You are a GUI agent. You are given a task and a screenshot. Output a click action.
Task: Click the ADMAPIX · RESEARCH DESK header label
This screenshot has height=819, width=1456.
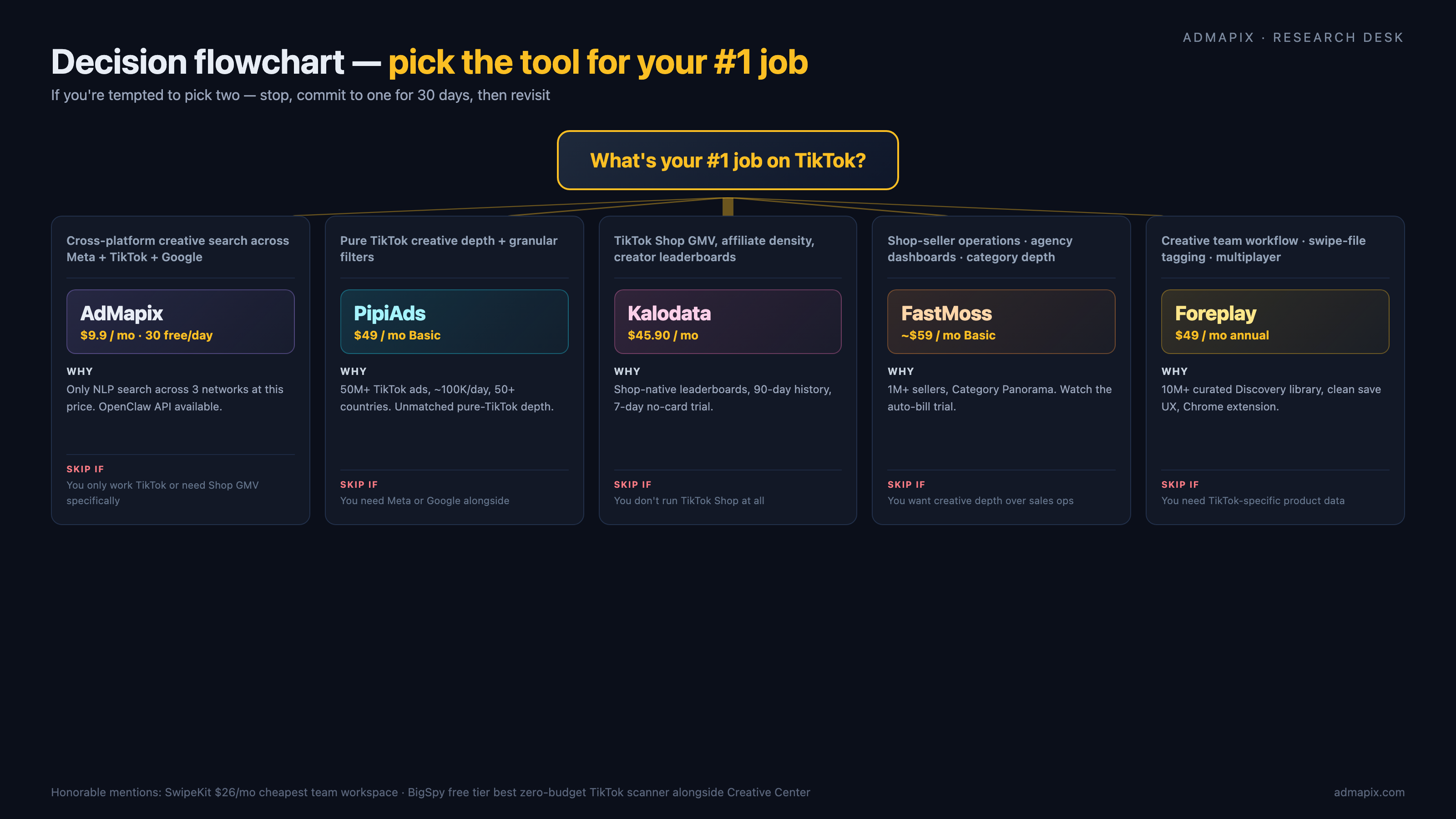pyautogui.click(x=1293, y=38)
